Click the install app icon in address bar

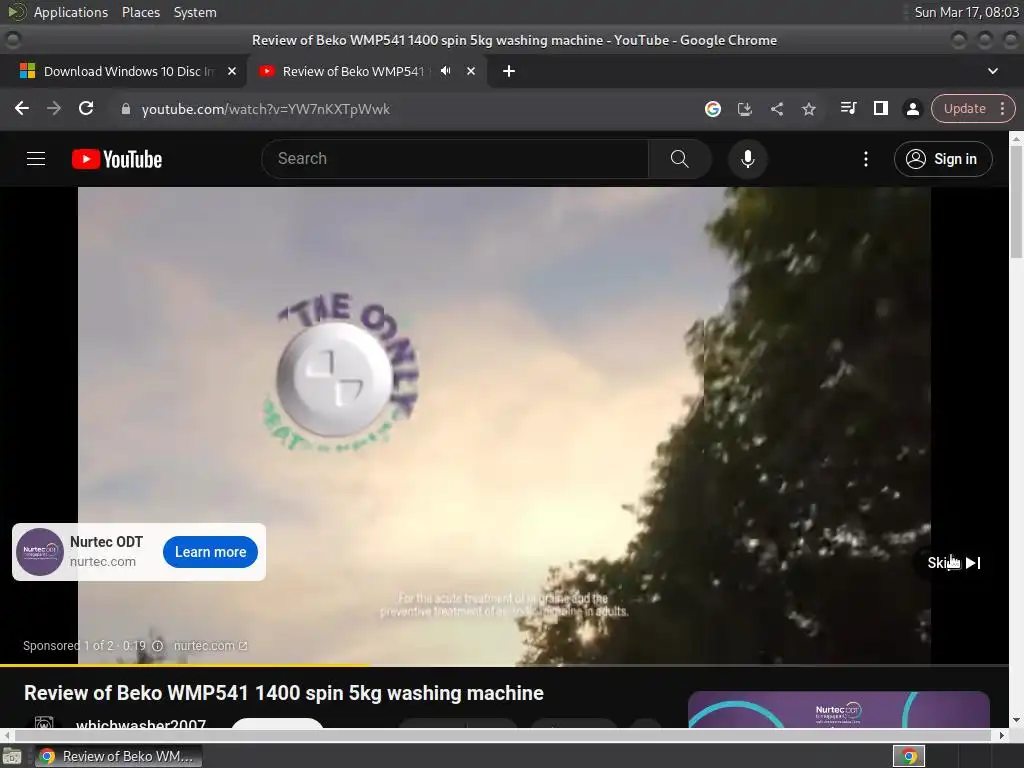744,109
